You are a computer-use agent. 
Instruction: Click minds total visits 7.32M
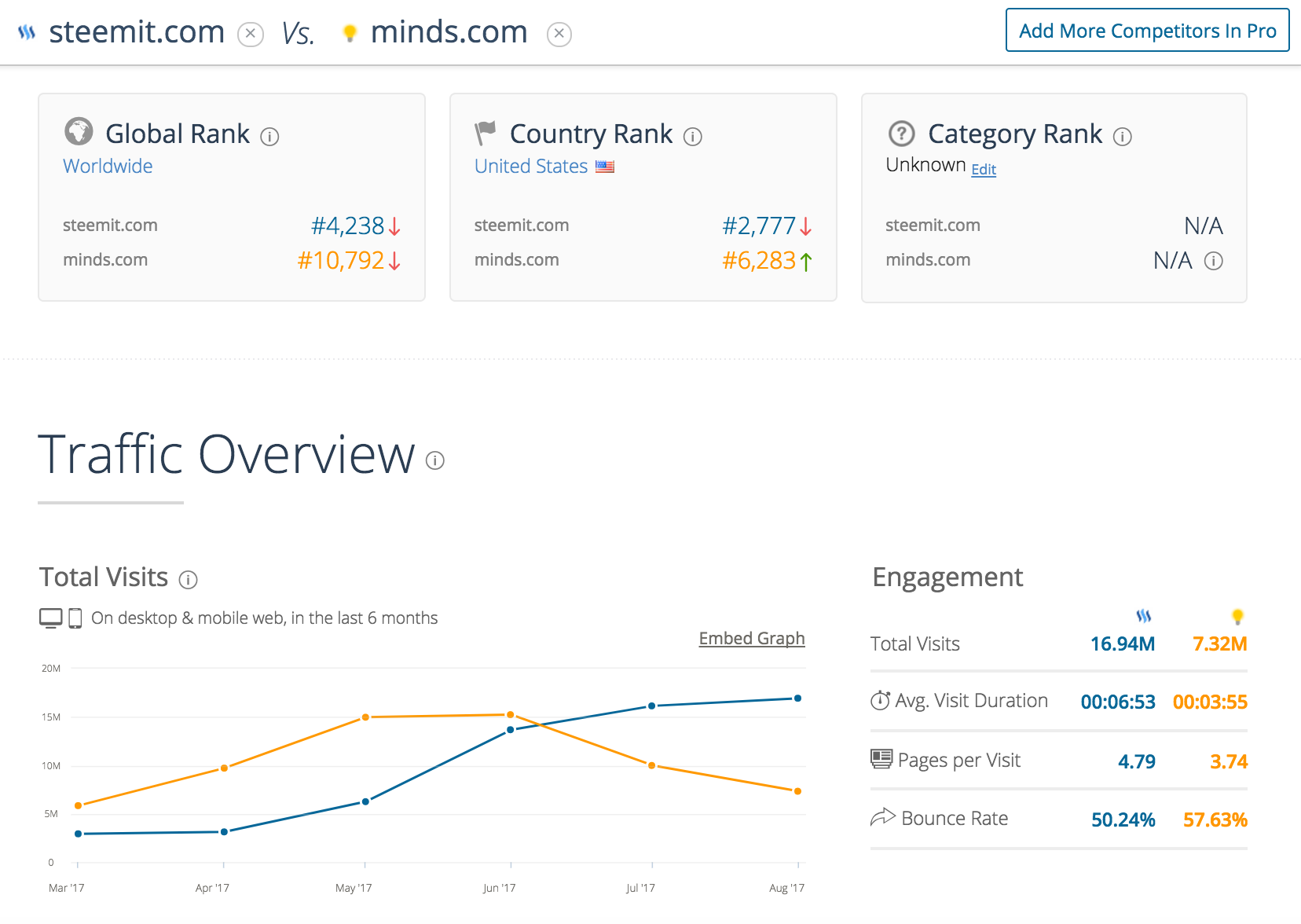(1220, 643)
